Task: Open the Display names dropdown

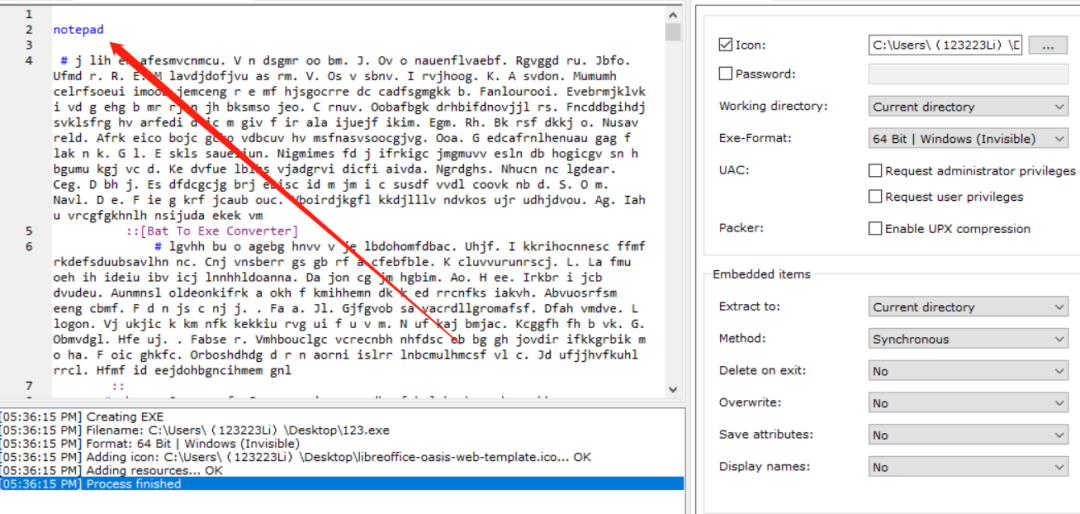Action: (968, 467)
